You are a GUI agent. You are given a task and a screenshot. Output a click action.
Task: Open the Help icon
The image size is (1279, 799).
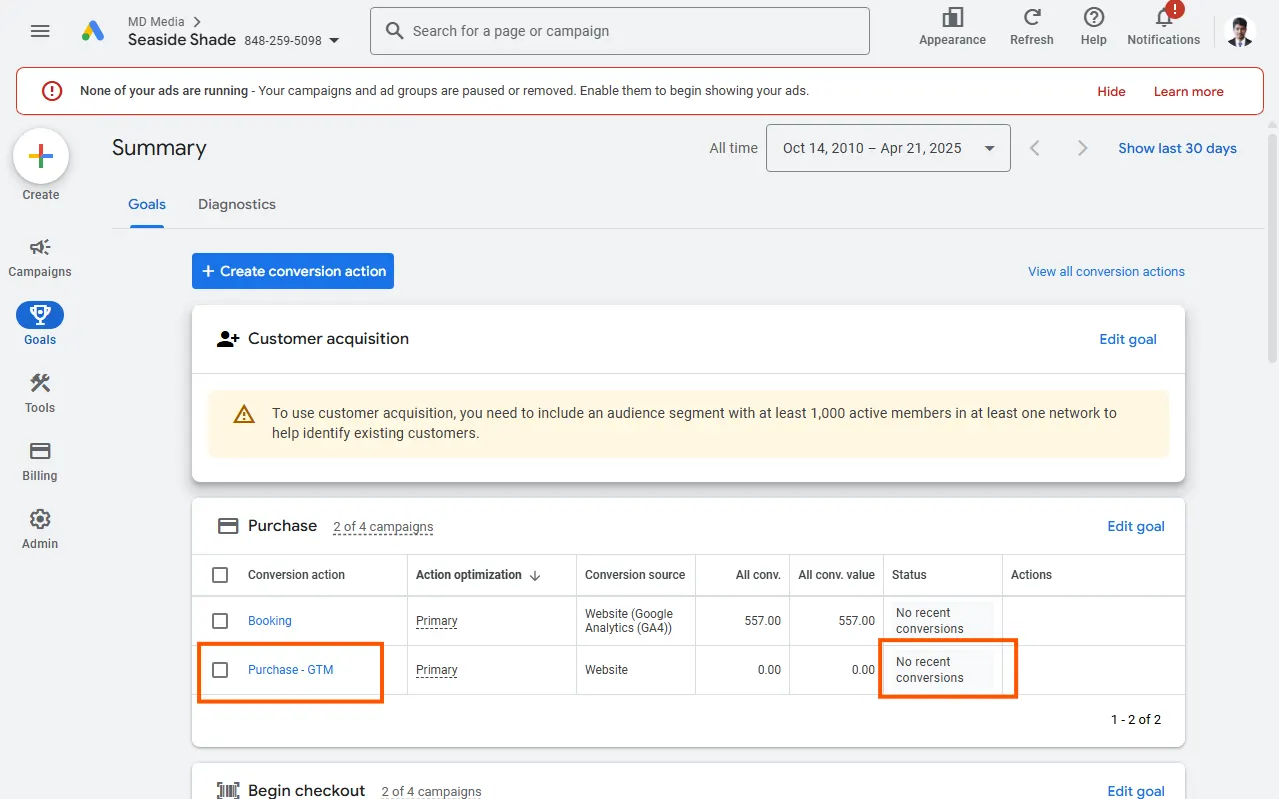[x=1094, y=17]
